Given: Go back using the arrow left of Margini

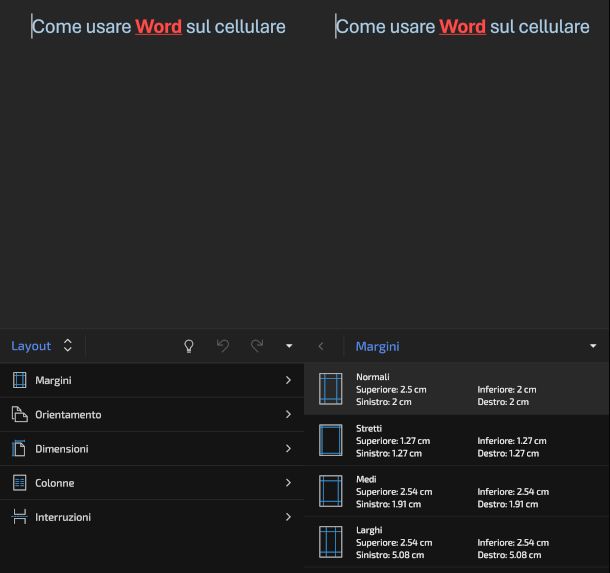Looking at the screenshot, I should point(321,346).
